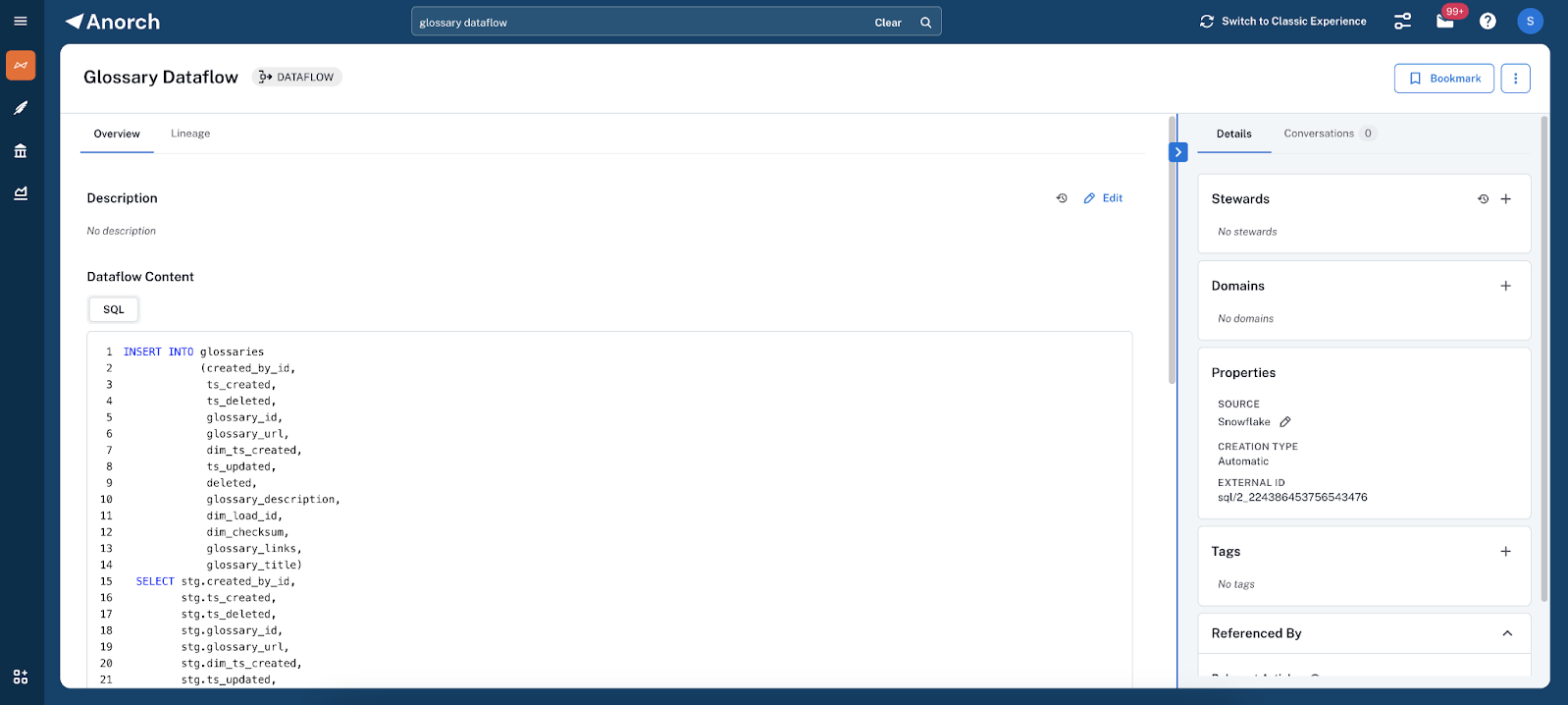The image size is (1568, 705).
Task: Click the glossary_description code line
Action: (x=273, y=500)
